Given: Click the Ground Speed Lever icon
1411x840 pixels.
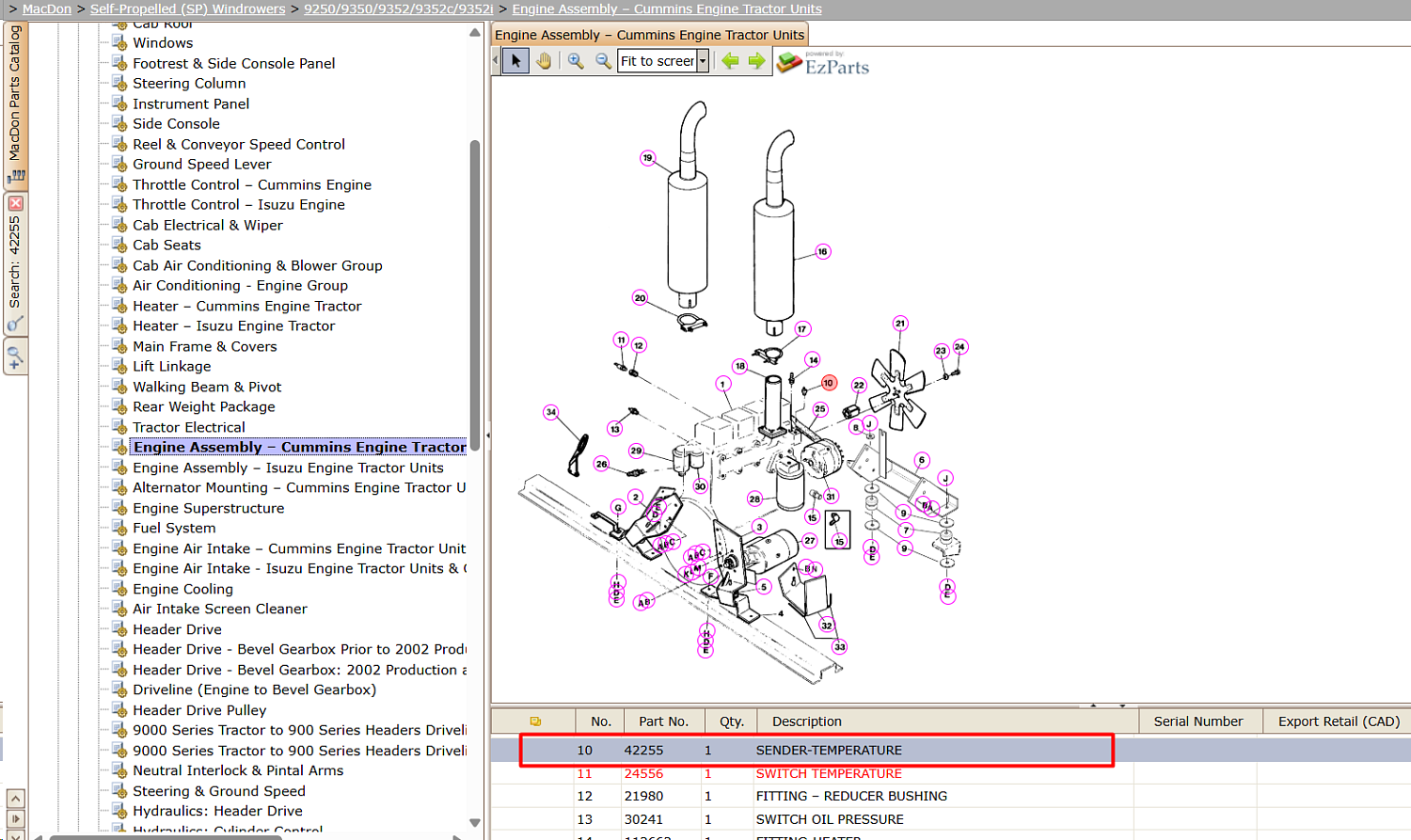Looking at the screenshot, I should coord(119,165).
